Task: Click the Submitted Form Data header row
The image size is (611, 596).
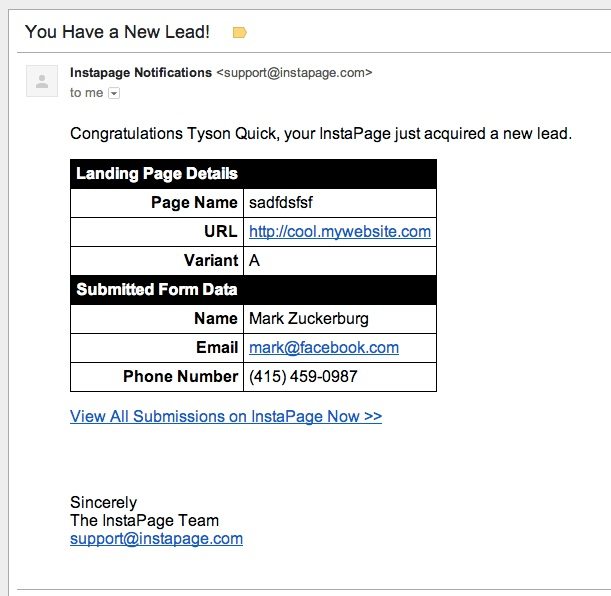Action: point(253,290)
